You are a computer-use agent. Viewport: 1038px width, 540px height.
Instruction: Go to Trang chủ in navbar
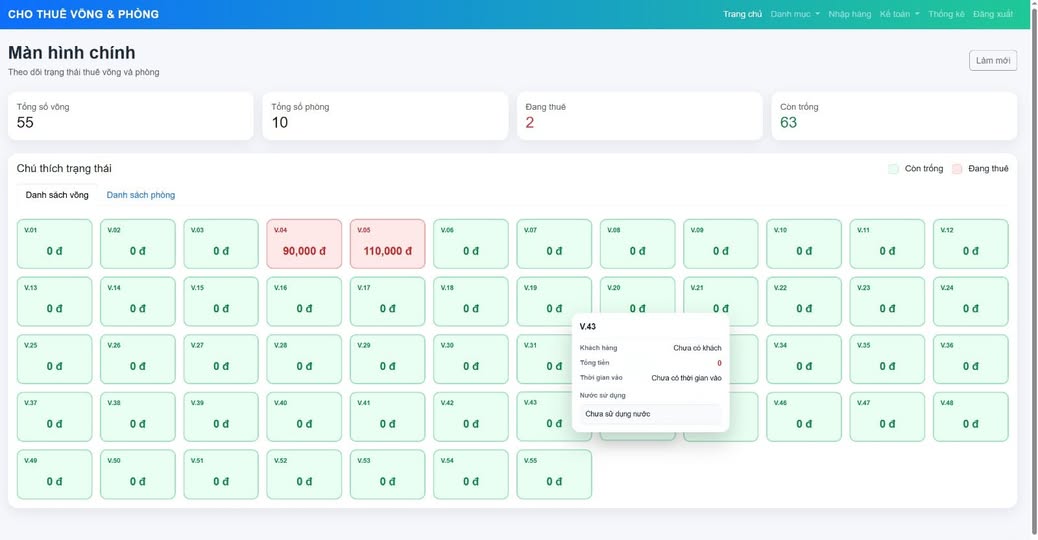(x=742, y=14)
